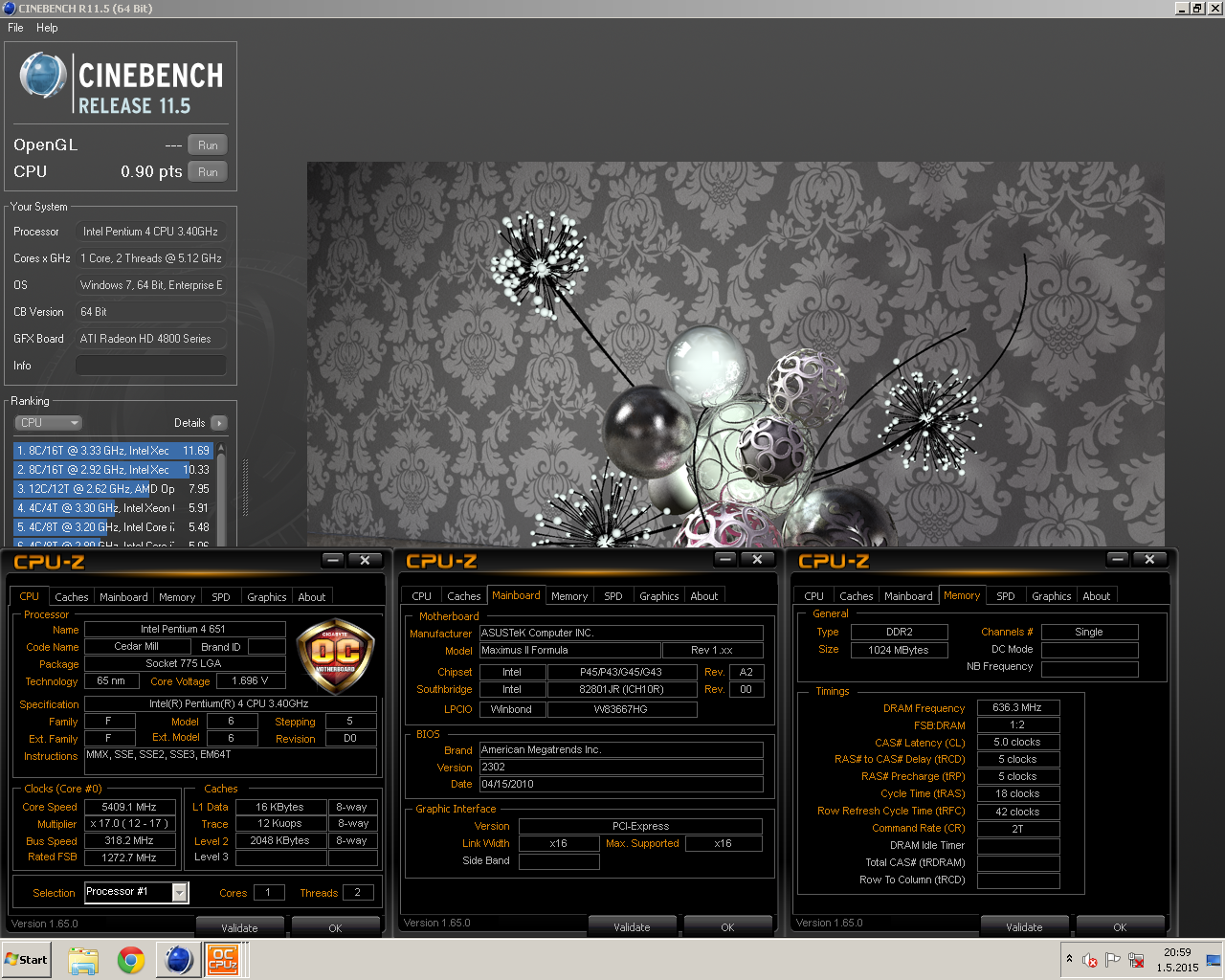Click OK in right CPU-Z window
The image size is (1225, 980).
[1120, 926]
